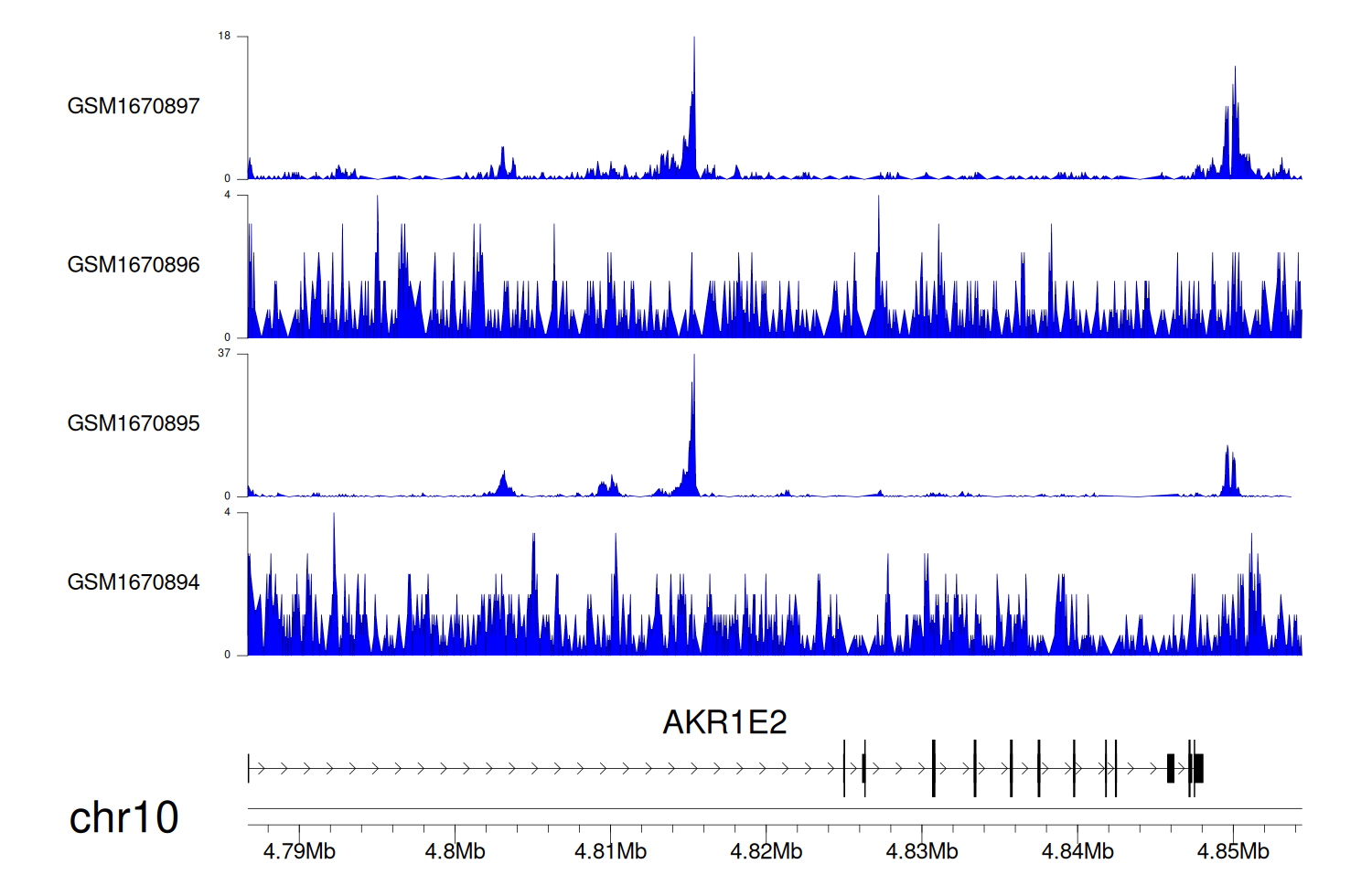Click the 4.84Mb axis tick label
This screenshot has height=896, width=1372.
tap(1077, 851)
